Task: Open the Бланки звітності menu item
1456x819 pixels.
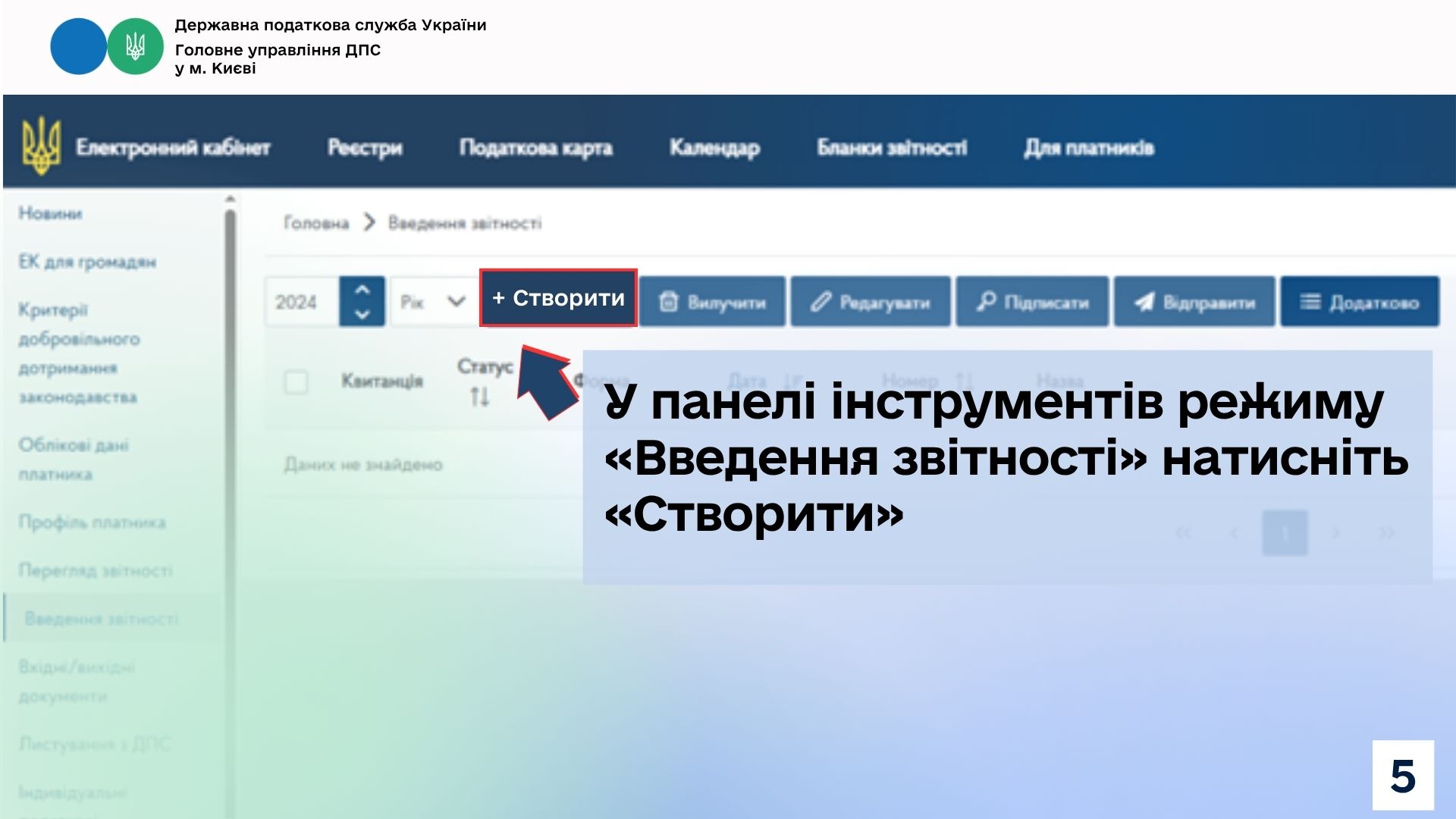Action: coord(892,148)
